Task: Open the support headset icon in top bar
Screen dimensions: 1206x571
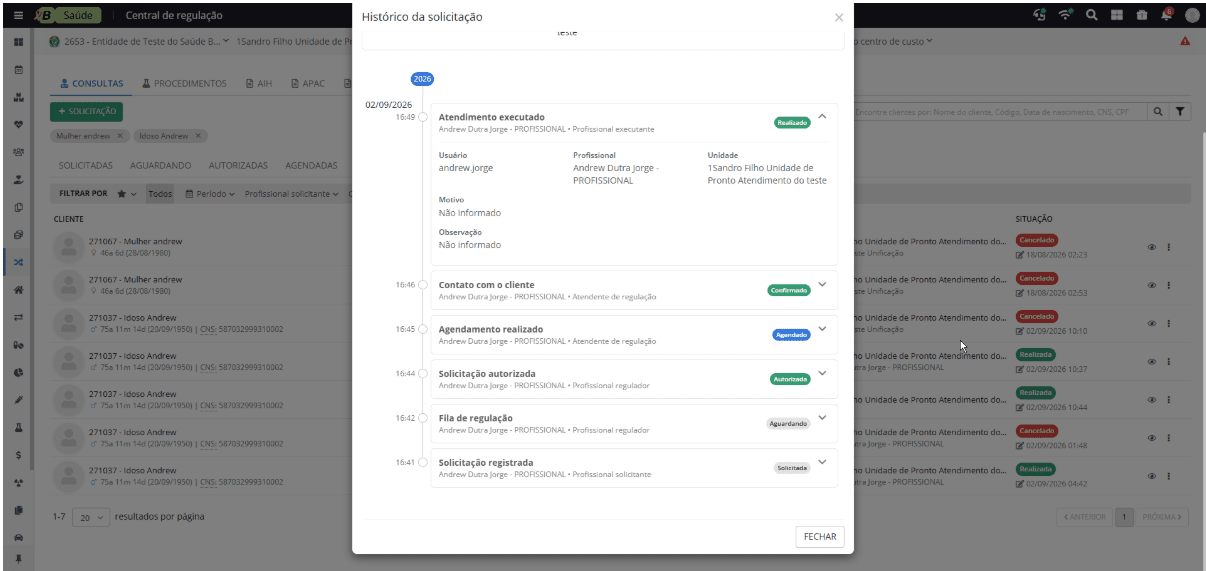Action: click(x=1040, y=15)
